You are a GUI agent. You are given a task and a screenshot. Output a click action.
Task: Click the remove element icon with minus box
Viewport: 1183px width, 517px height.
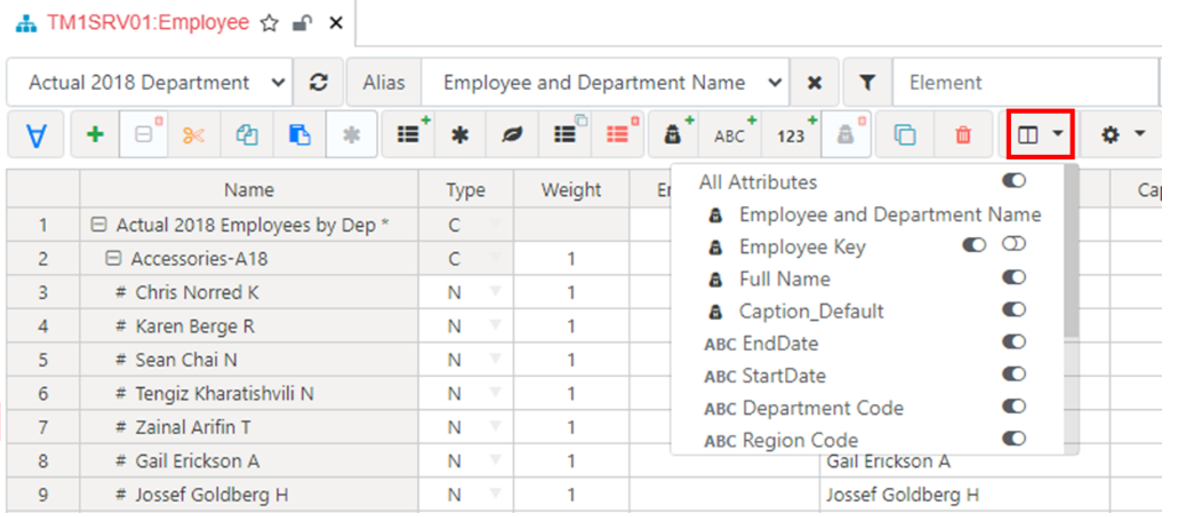click(144, 135)
